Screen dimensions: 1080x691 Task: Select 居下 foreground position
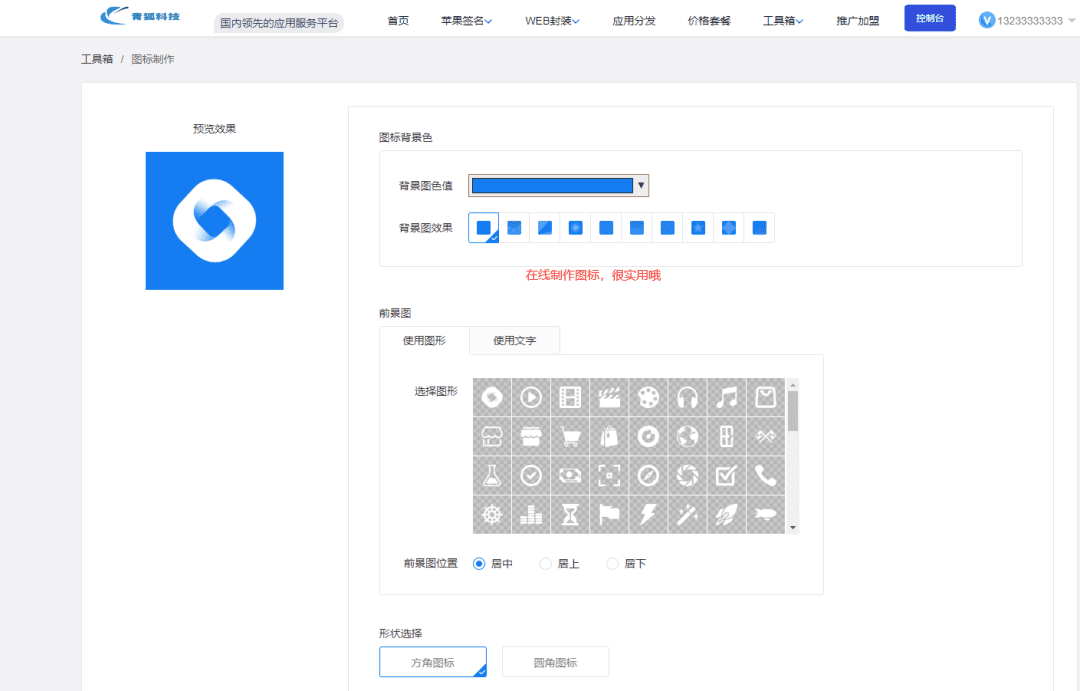[612, 564]
